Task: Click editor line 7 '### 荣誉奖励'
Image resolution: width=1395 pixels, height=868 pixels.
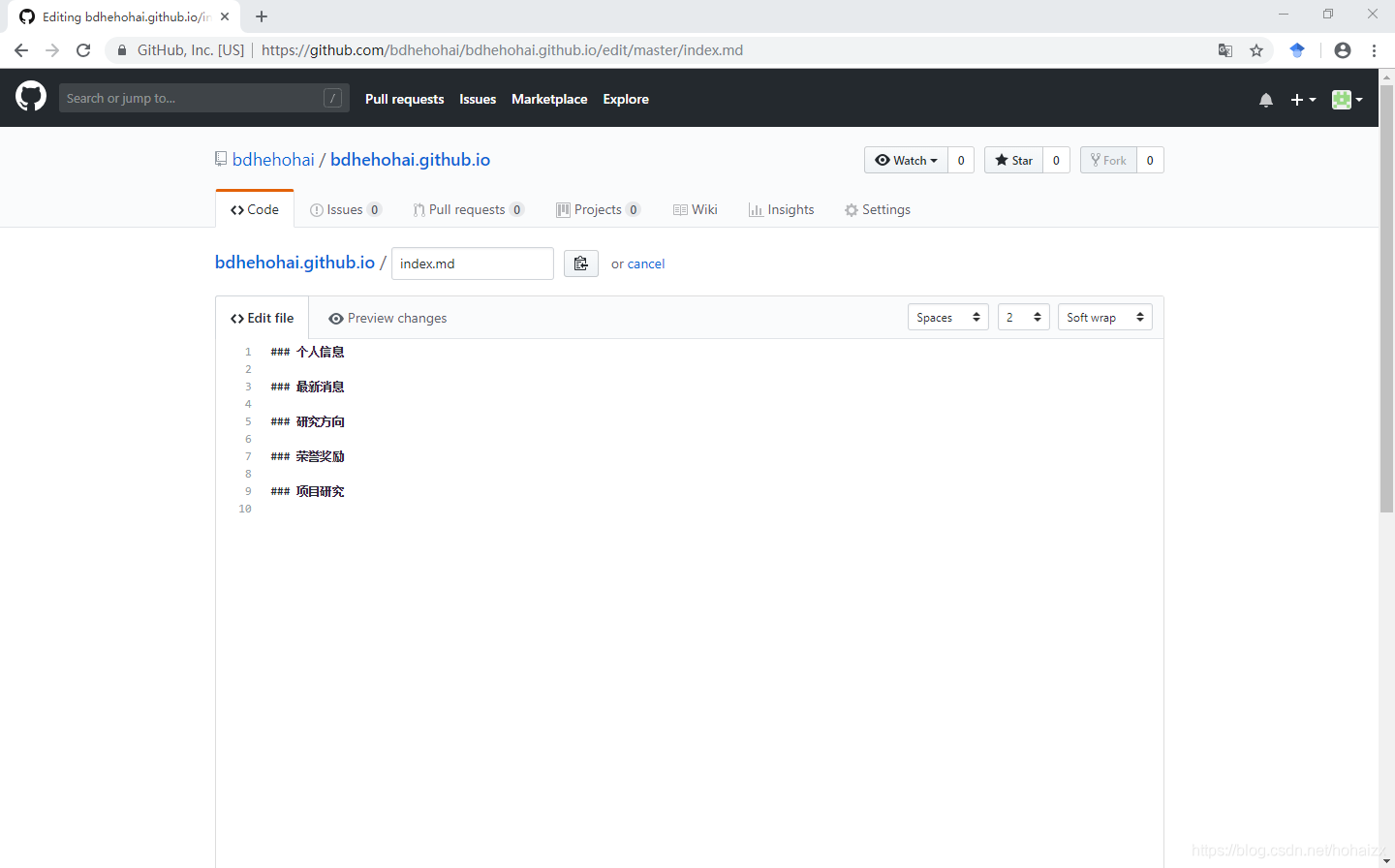Action: click(x=307, y=456)
